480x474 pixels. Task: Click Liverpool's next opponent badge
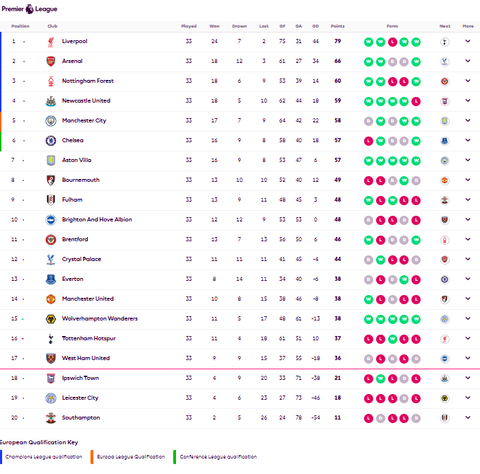445,42
